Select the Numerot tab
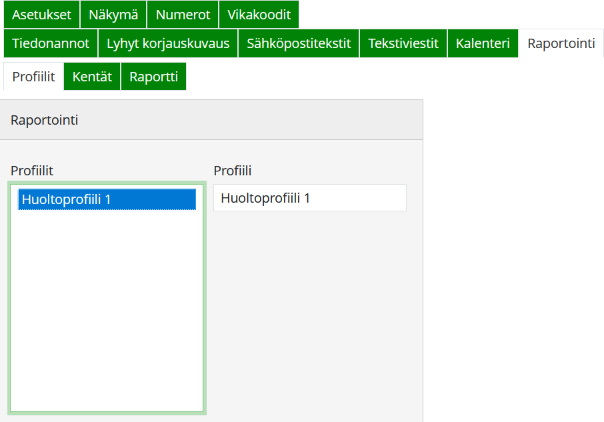604x422 pixels. click(x=182, y=14)
